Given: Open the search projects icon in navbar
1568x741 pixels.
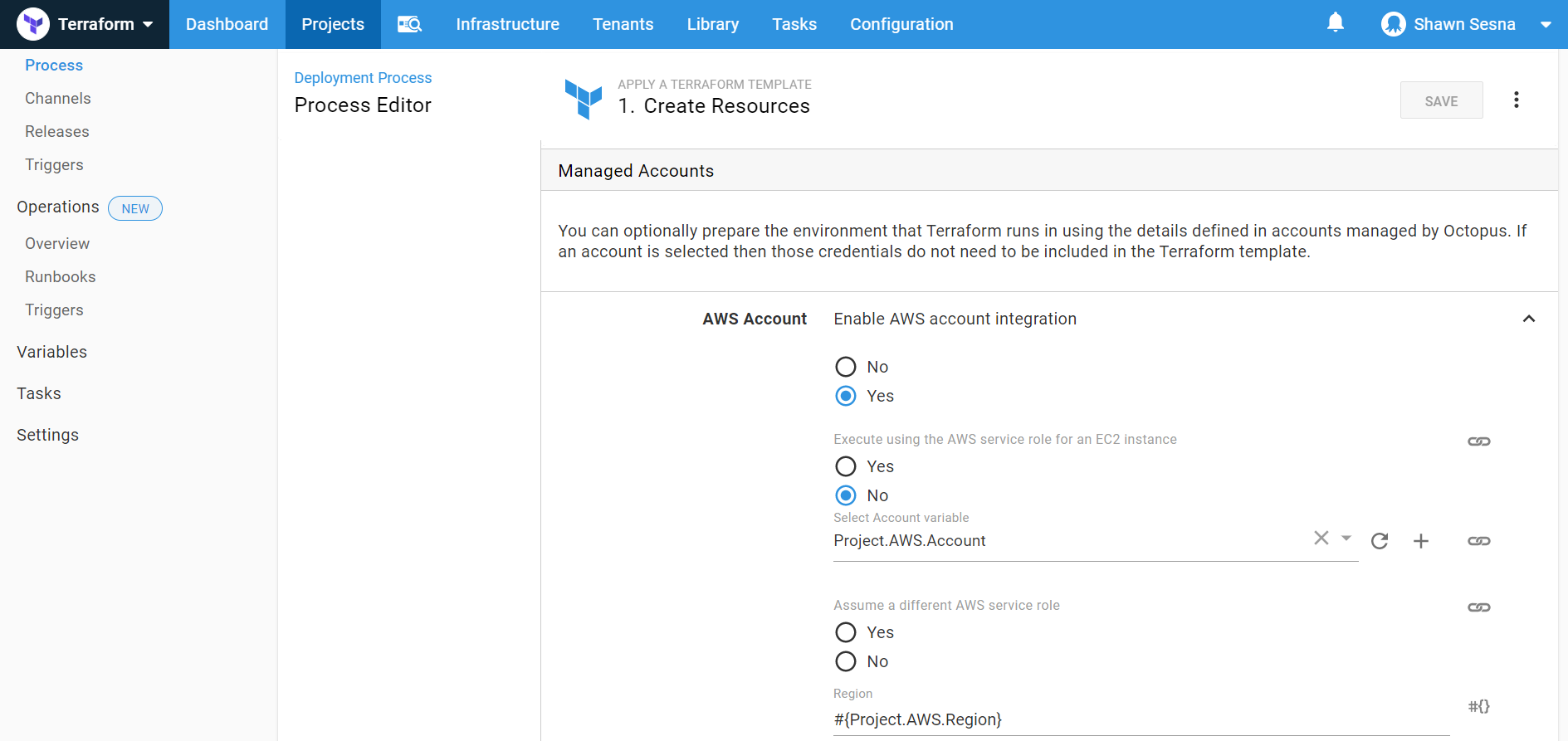Looking at the screenshot, I should 409,24.
